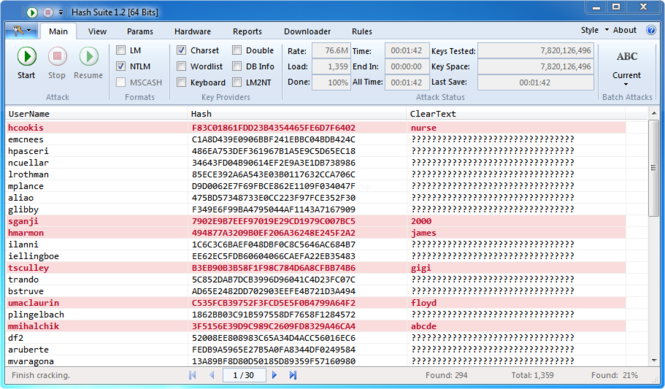Image resolution: width=665 pixels, height=389 pixels.
Task: Click the page number field 1 / 30
Action: 244,375
